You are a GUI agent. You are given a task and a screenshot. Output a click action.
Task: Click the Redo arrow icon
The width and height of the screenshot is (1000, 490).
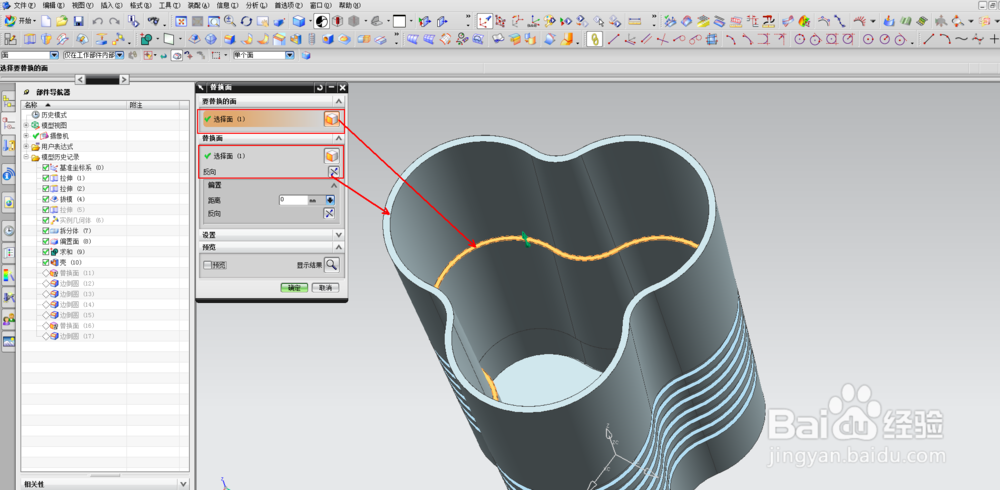[x=114, y=21]
